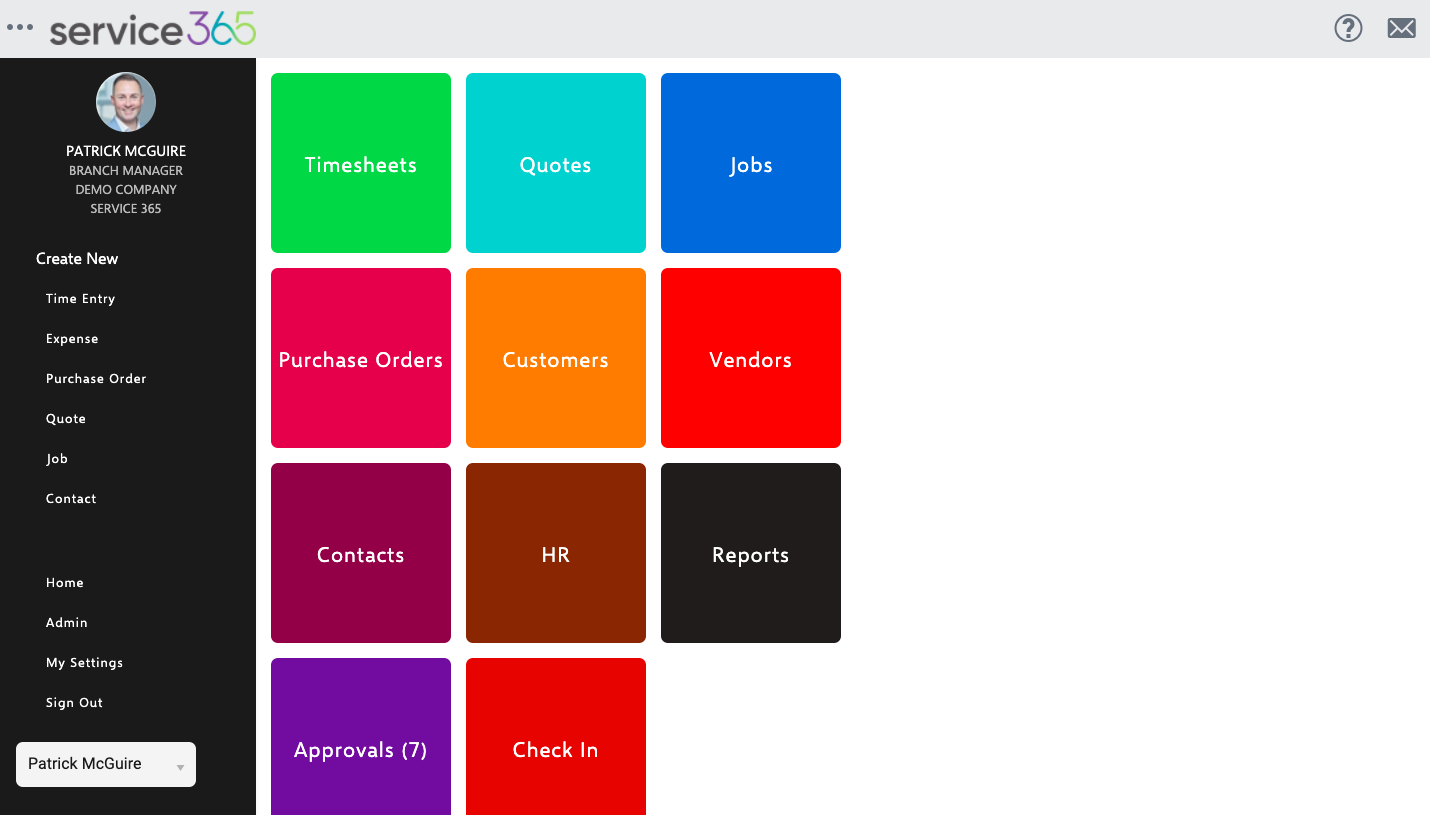Open the Timesheets tile

[360, 163]
